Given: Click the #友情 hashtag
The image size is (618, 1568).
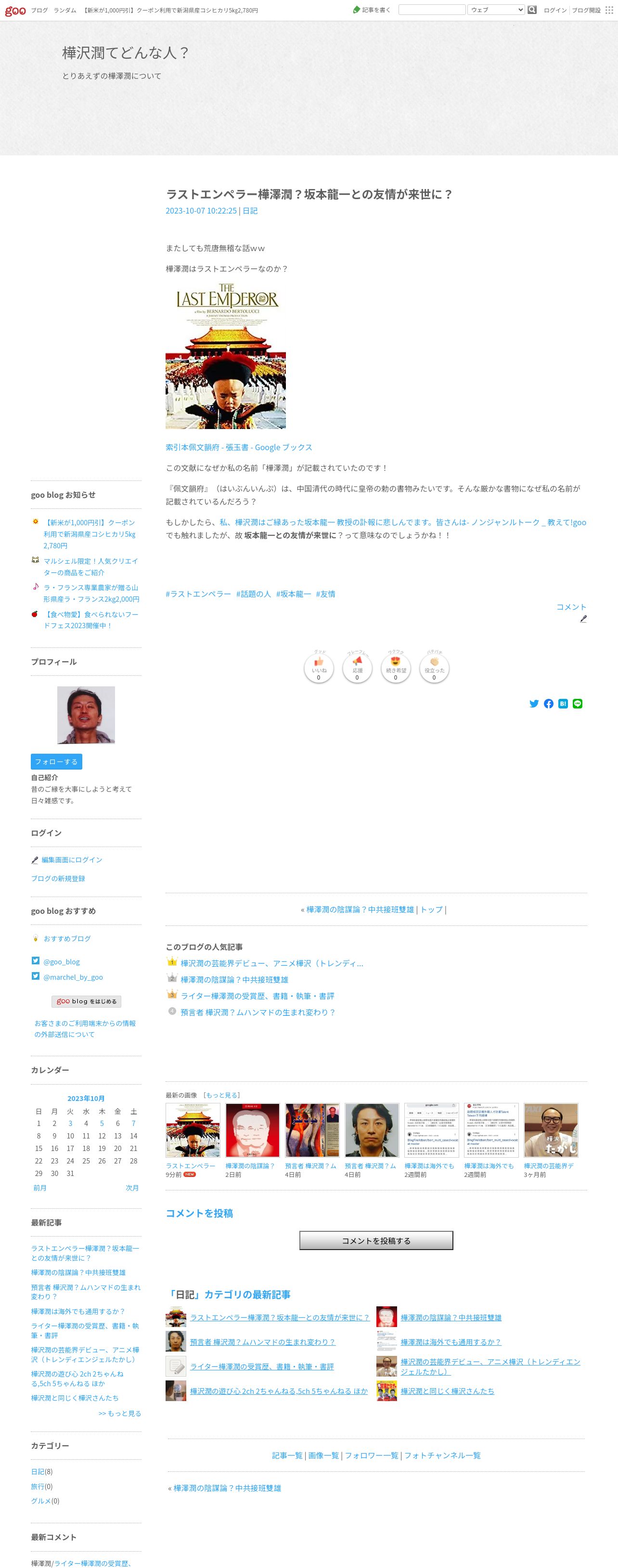Looking at the screenshot, I should 325,594.
